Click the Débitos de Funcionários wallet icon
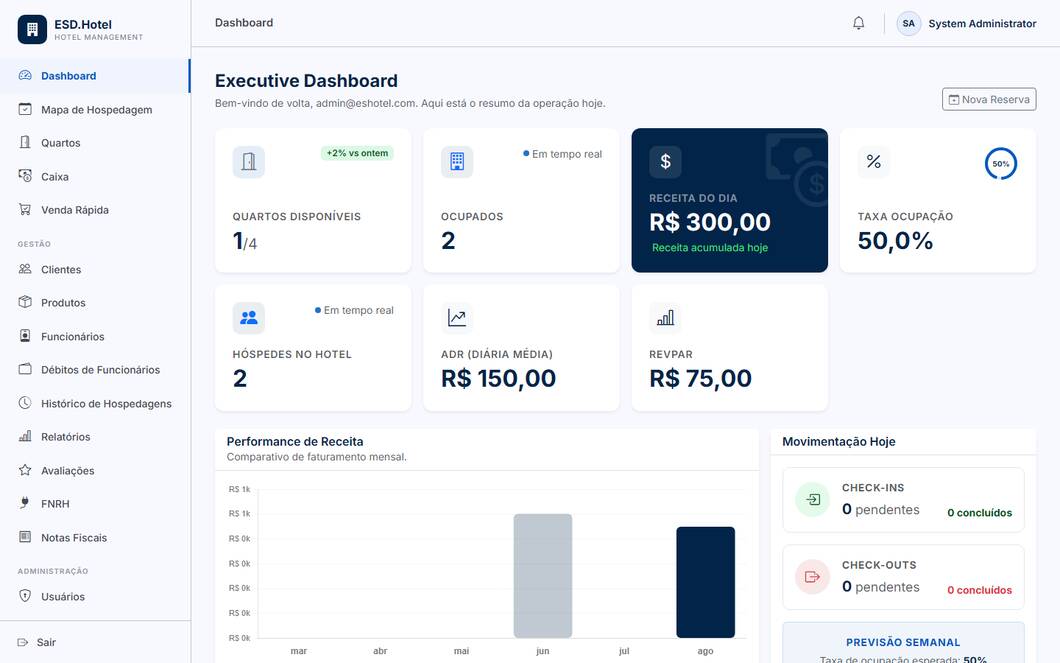Screen dimensions: 1060x663 coord(25,369)
